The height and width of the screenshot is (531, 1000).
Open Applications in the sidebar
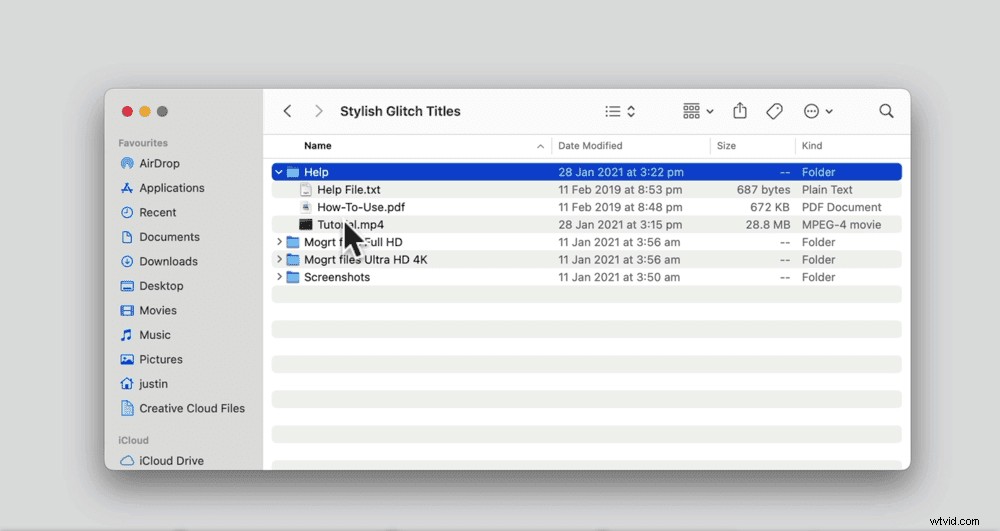coord(171,188)
